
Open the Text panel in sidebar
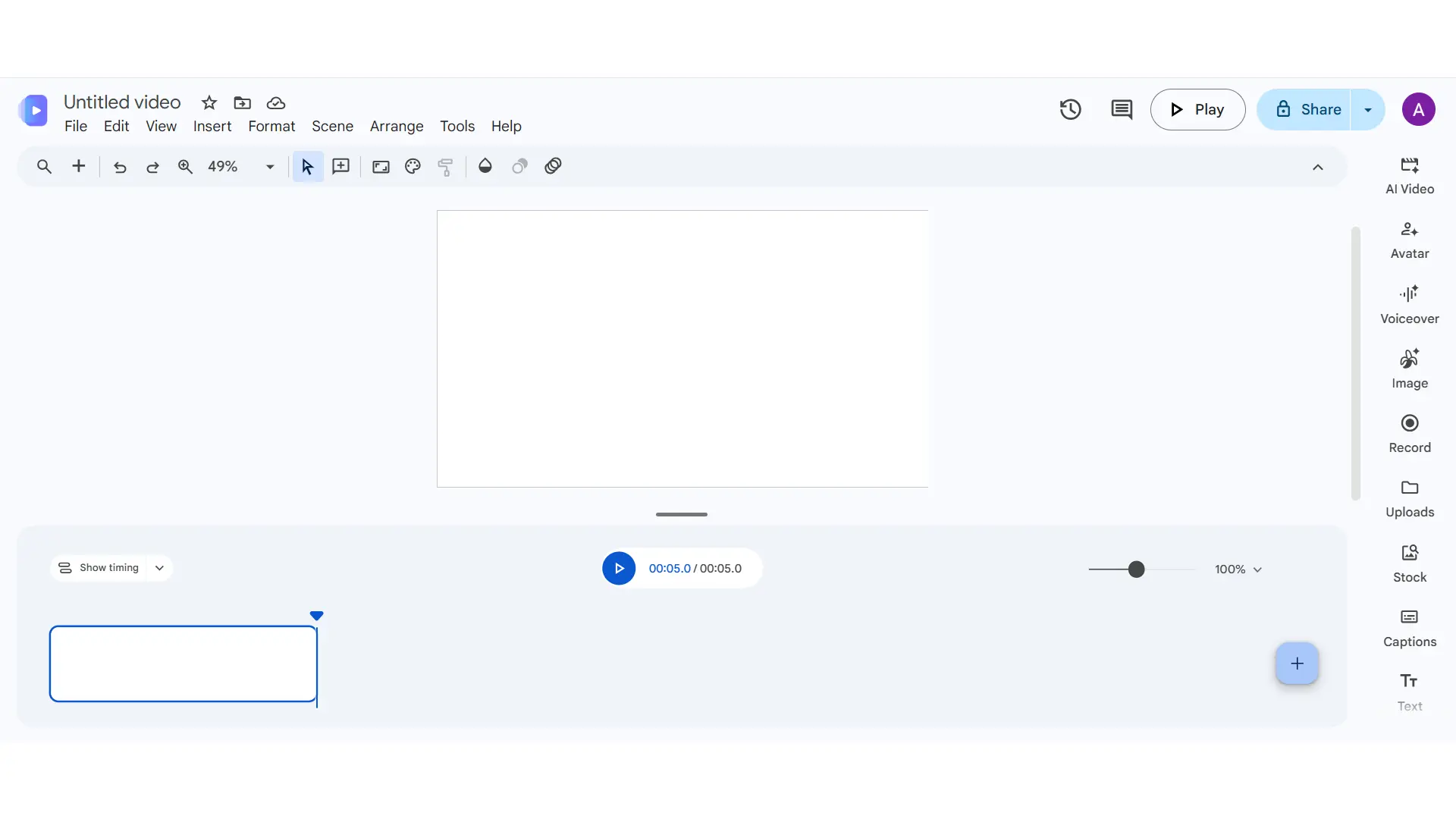(1410, 693)
